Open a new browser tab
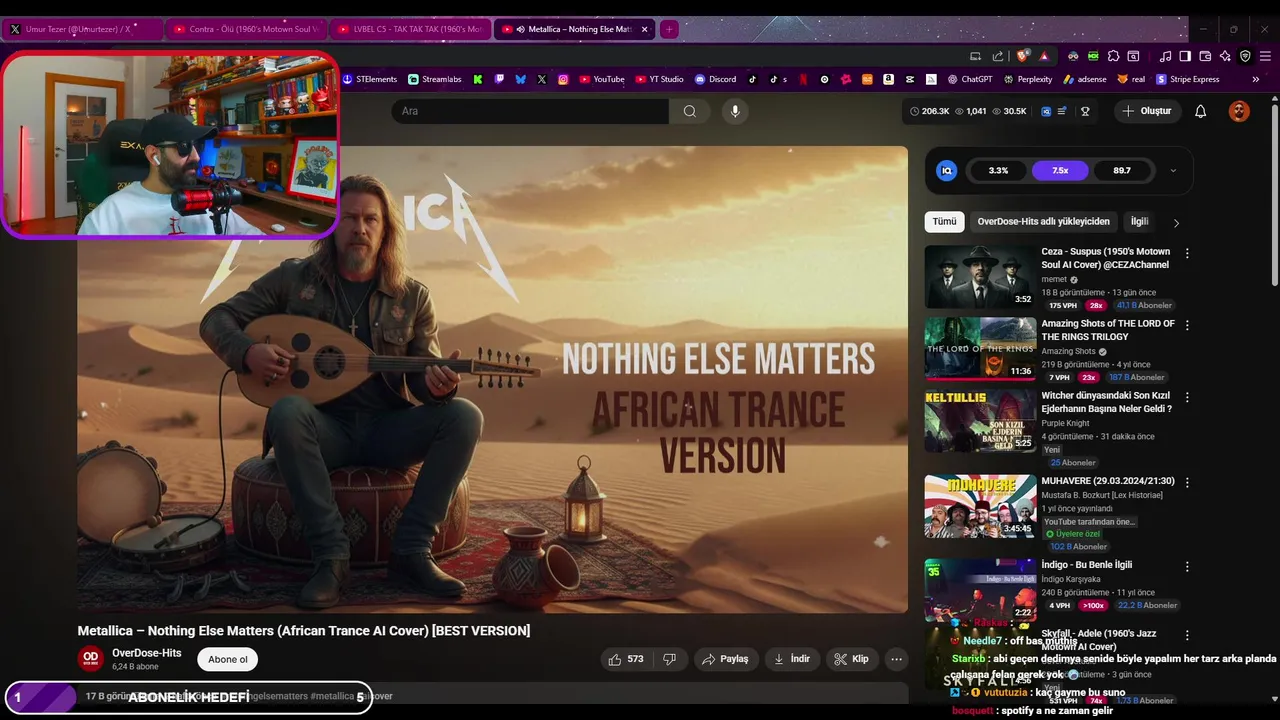The height and width of the screenshot is (720, 1280). click(x=669, y=29)
